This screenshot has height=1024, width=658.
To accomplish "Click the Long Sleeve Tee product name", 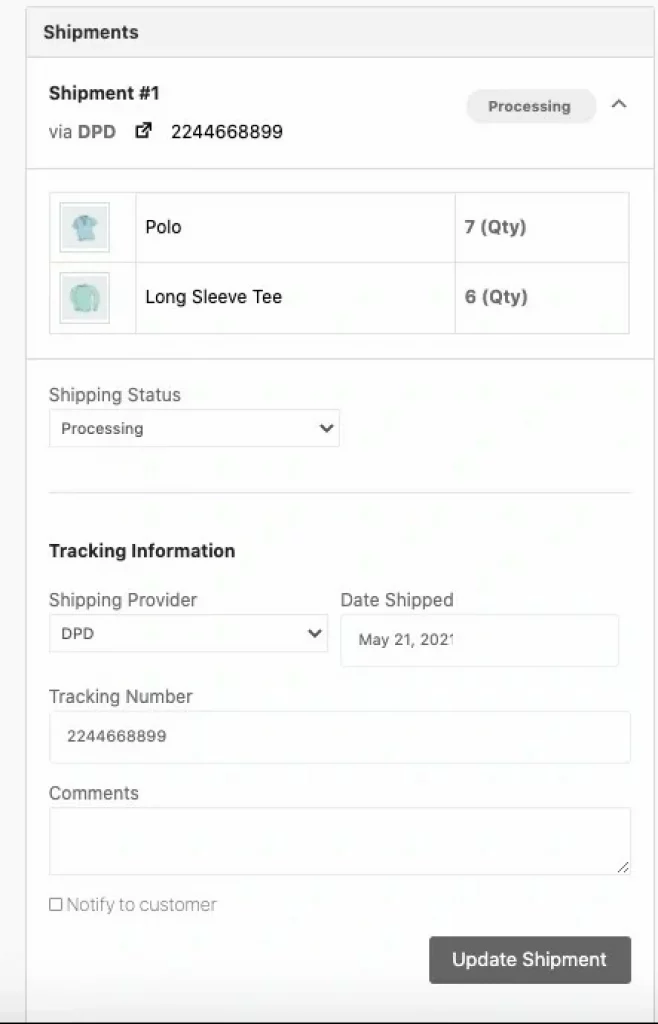I will point(213,297).
